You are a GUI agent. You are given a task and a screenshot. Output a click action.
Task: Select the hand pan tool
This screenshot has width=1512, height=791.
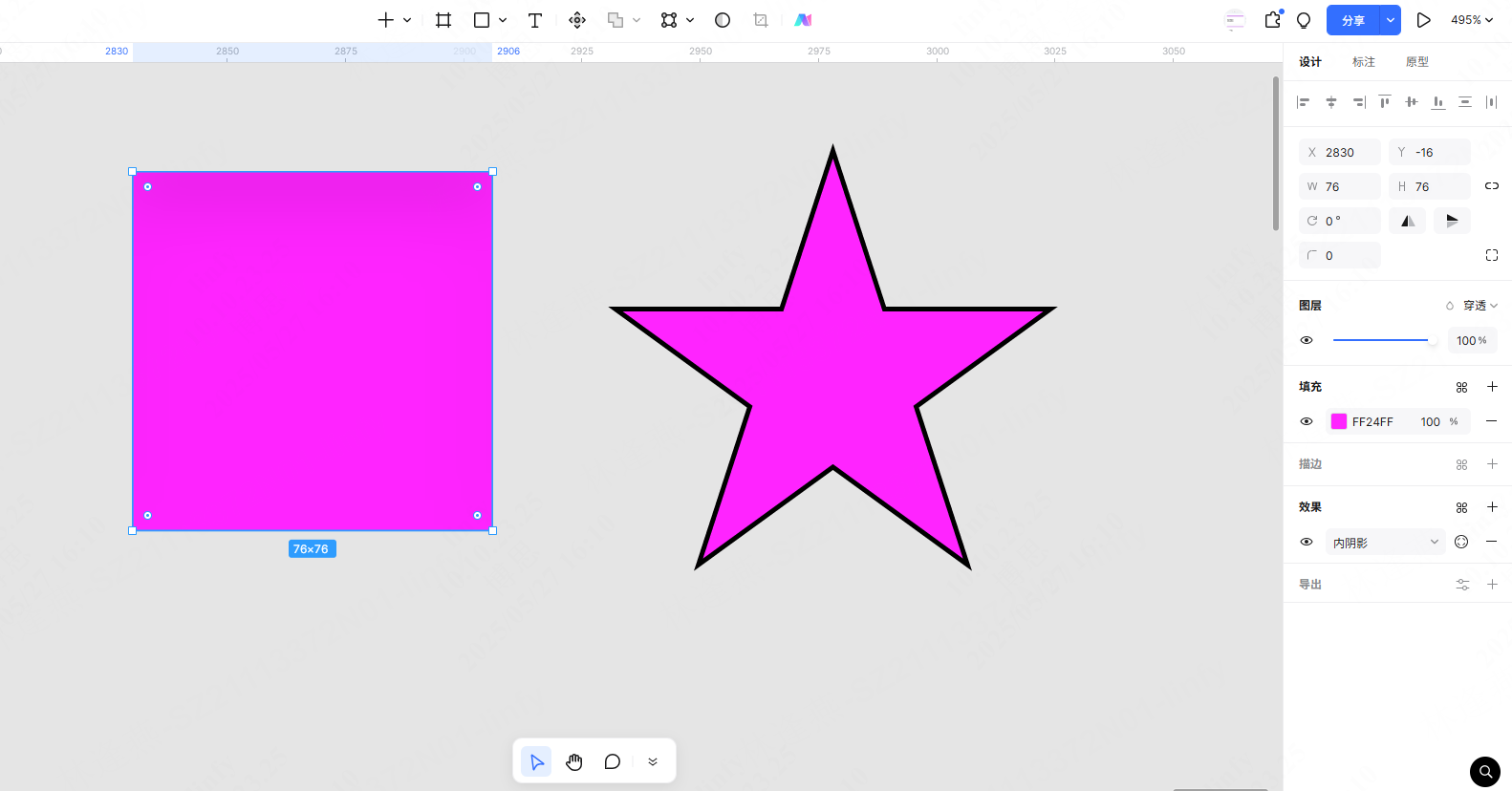pyautogui.click(x=574, y=761)
